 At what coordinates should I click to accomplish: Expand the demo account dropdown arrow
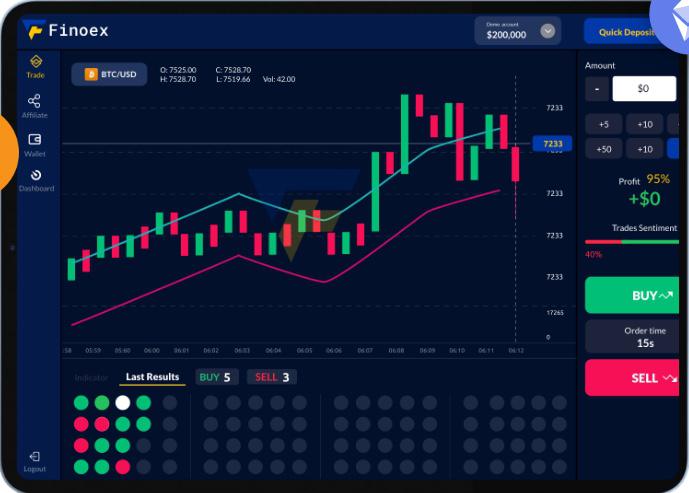click(548, 31)
